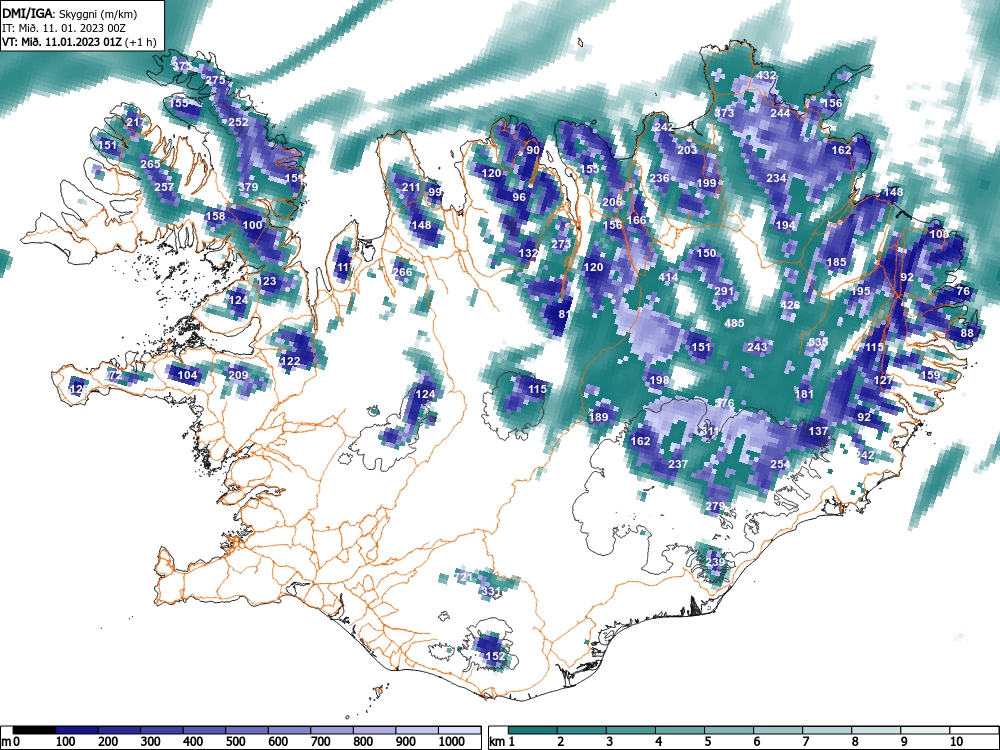Click the map value 311

(x=710, y=432)
